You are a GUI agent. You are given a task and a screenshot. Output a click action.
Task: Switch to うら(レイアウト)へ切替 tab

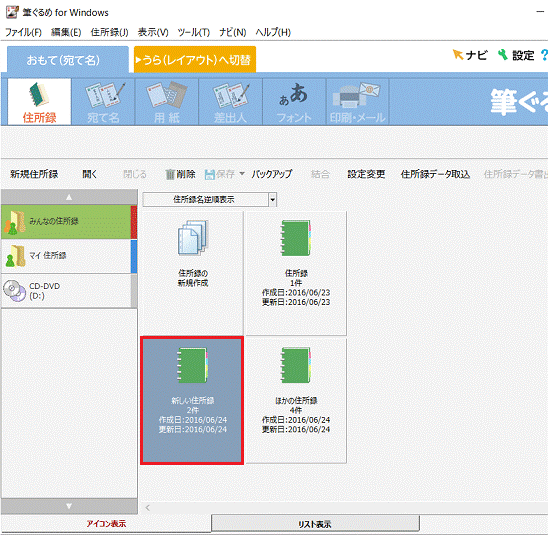195,60
